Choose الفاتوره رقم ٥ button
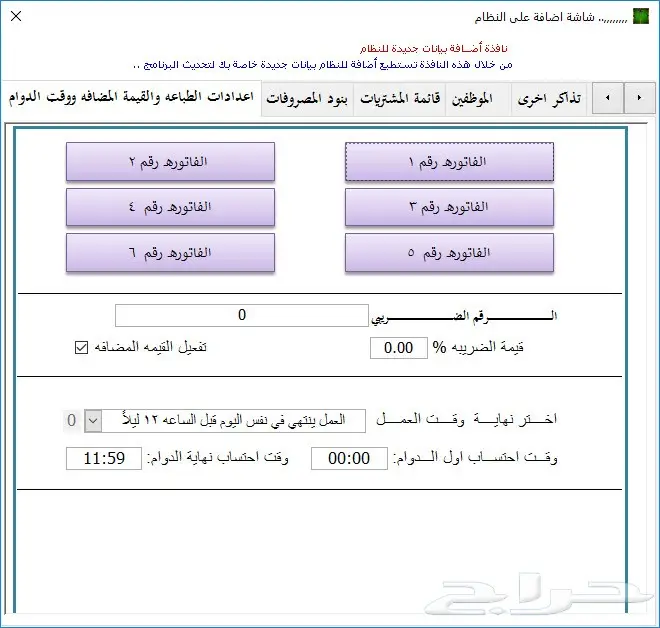Viewport: 660px width, 628px height. point(449,253)
